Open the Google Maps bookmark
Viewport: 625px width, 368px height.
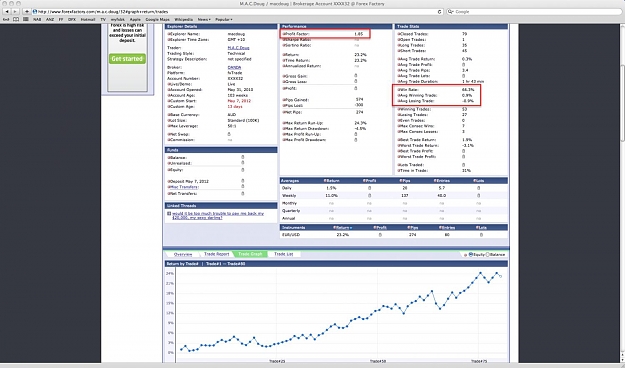pyautogui.click(x=157, y=19)
